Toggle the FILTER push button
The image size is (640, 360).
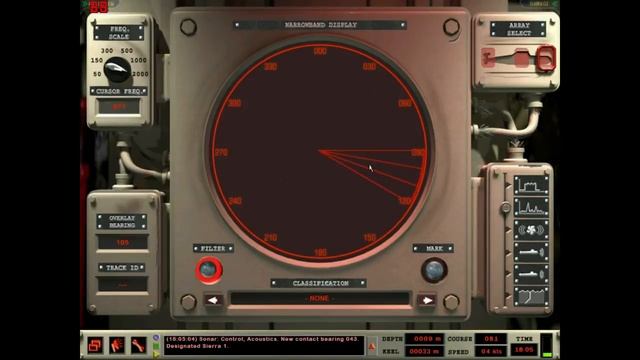209,270
